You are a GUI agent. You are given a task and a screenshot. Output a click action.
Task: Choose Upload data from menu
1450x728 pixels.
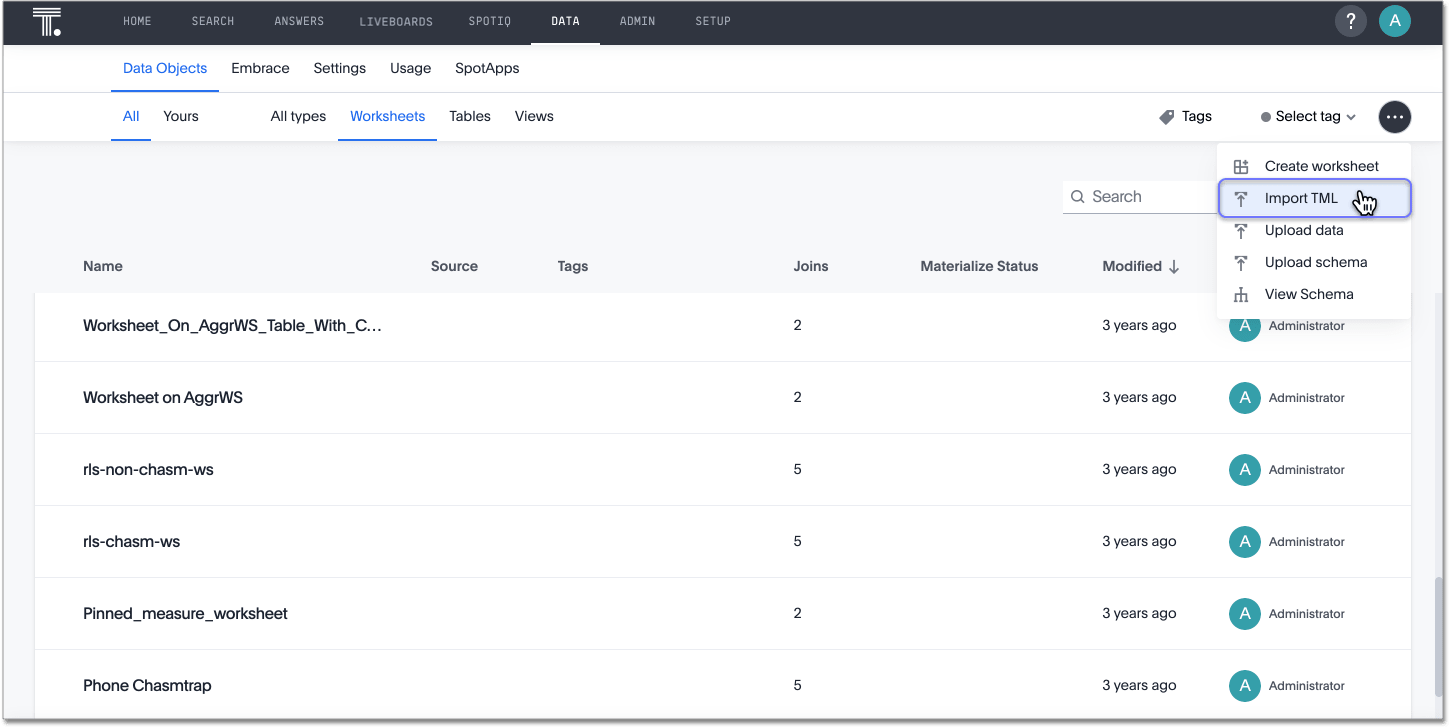[1314, 230]
